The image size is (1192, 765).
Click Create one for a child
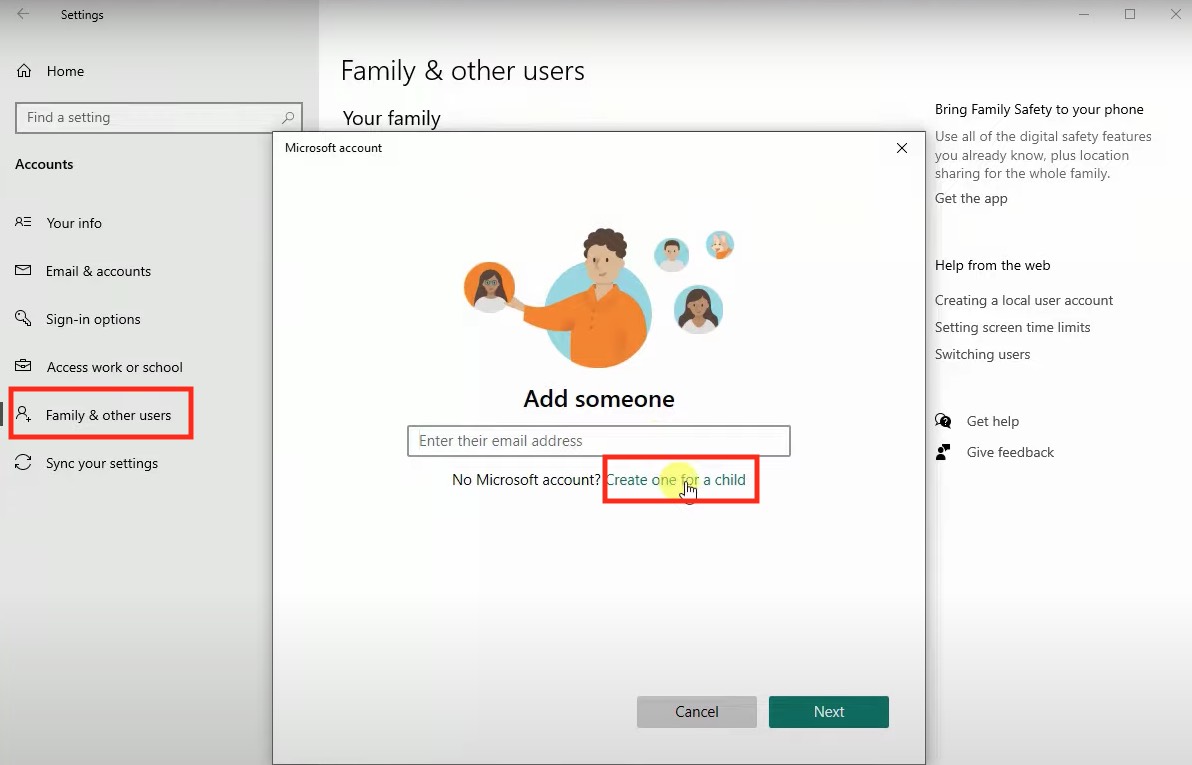[680, 480]
